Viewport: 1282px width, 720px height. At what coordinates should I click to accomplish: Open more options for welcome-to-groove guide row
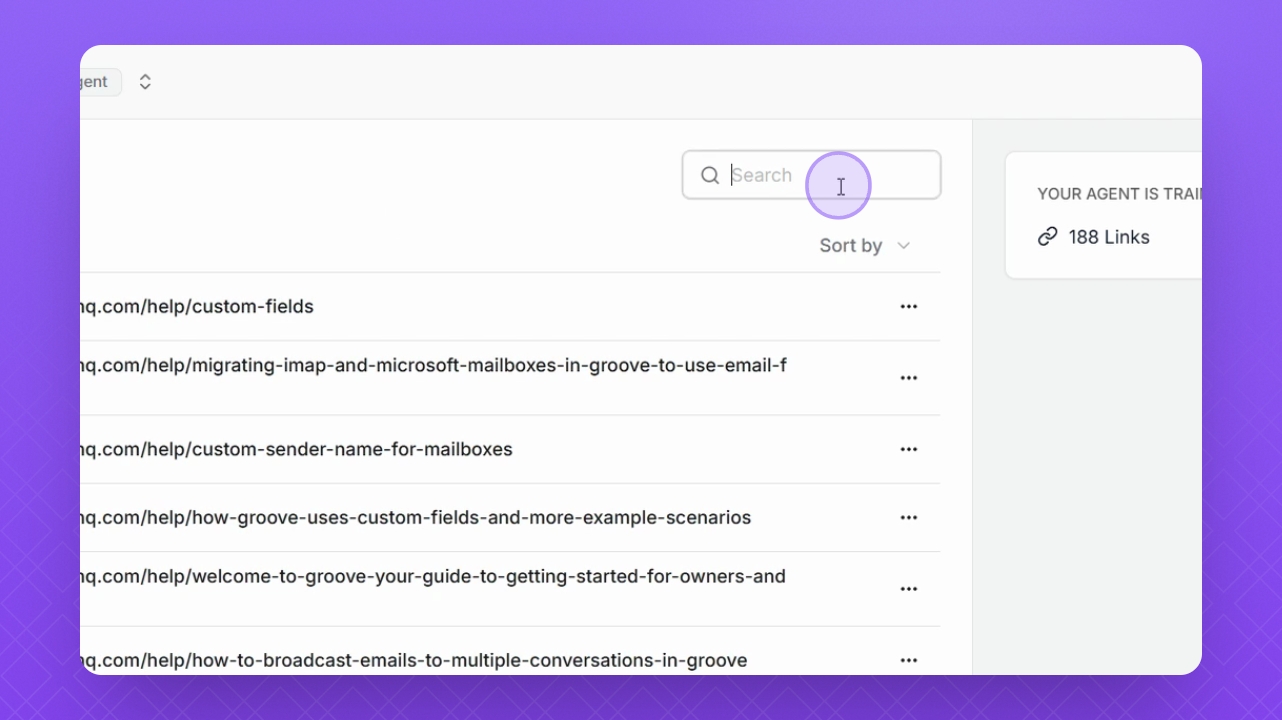coord(909,589)
